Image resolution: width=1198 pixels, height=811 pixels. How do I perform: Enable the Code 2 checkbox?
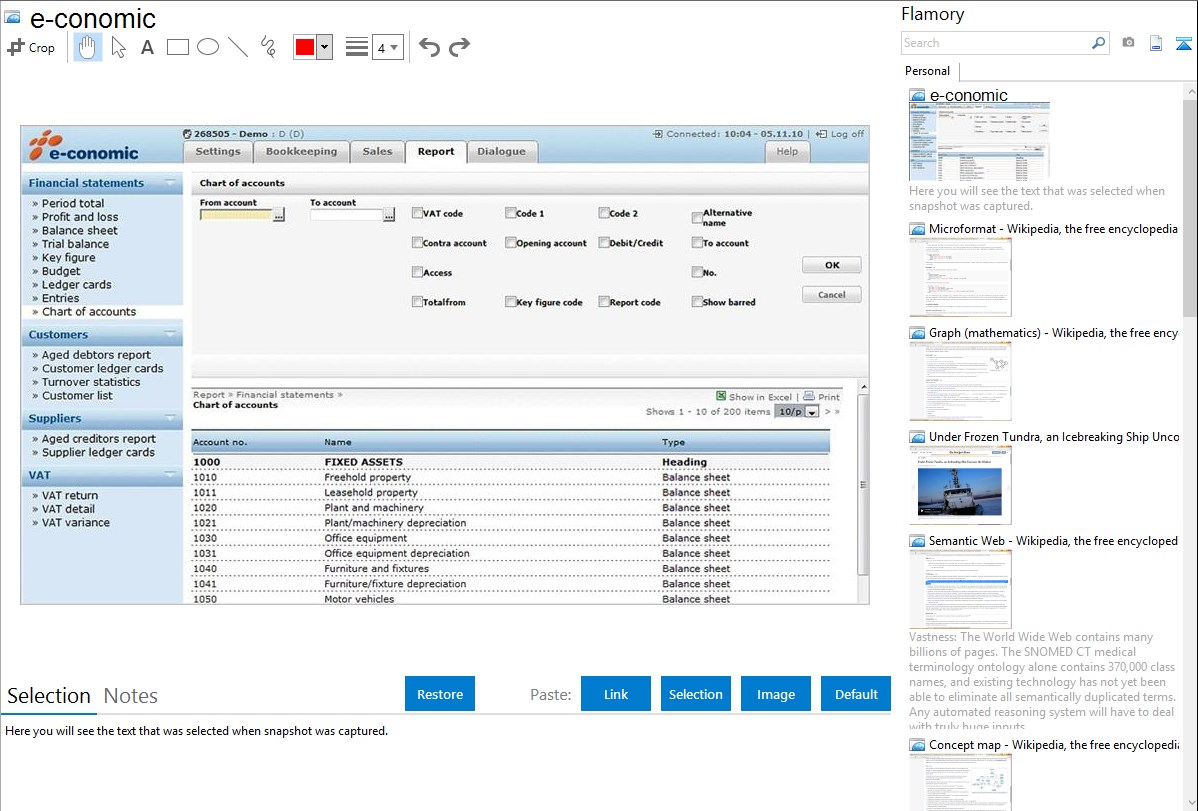pos(604,213)
